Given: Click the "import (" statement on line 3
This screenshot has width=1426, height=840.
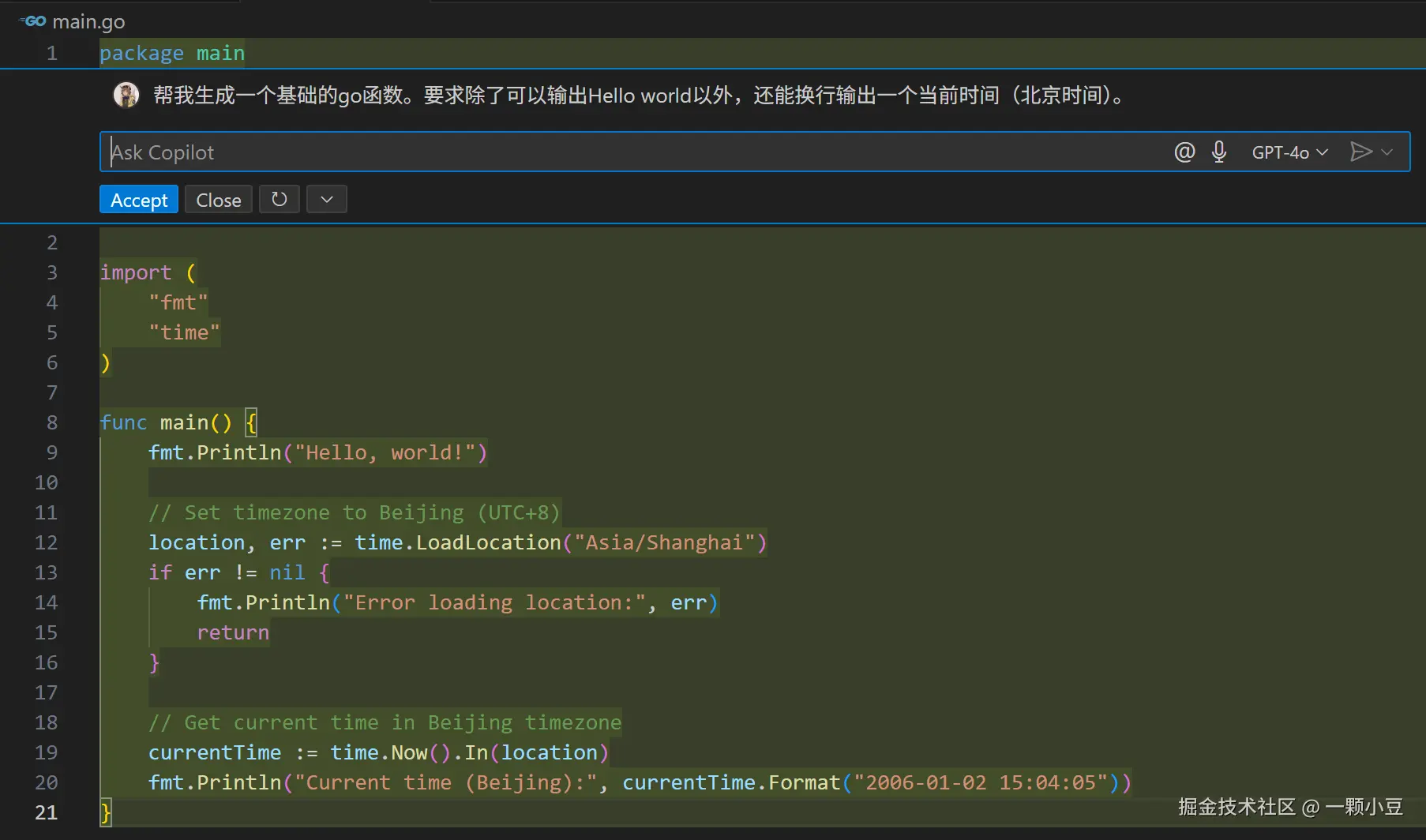Looking at the screenshot, I should [148, 272].
